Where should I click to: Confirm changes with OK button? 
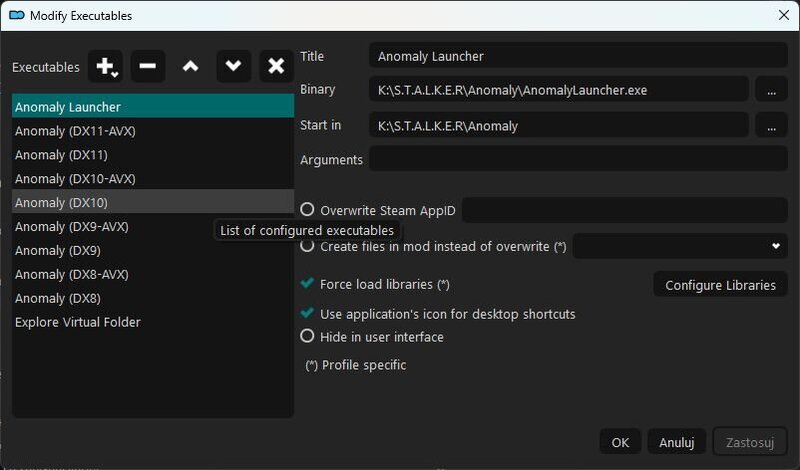[620, 442]
